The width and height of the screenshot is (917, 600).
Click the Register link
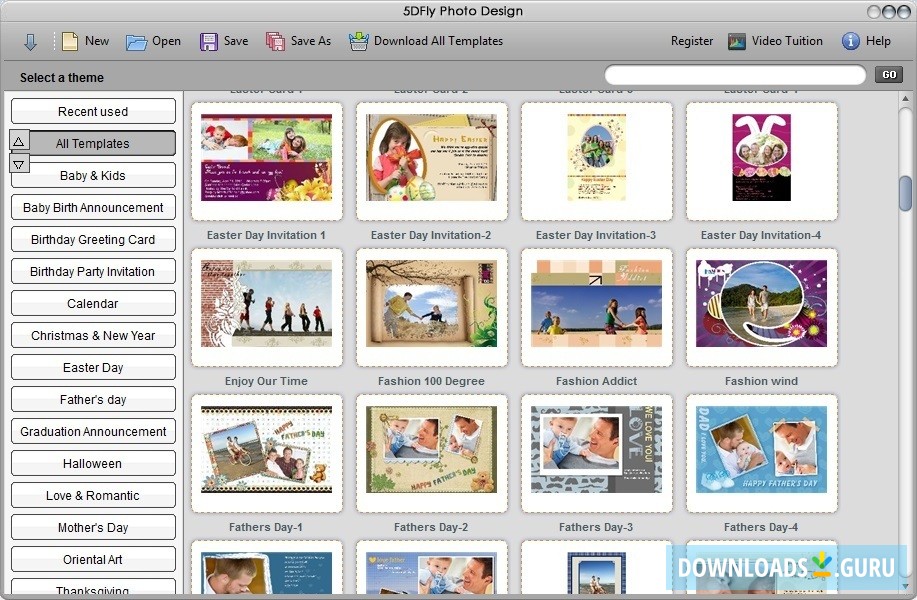click(692, 41)
